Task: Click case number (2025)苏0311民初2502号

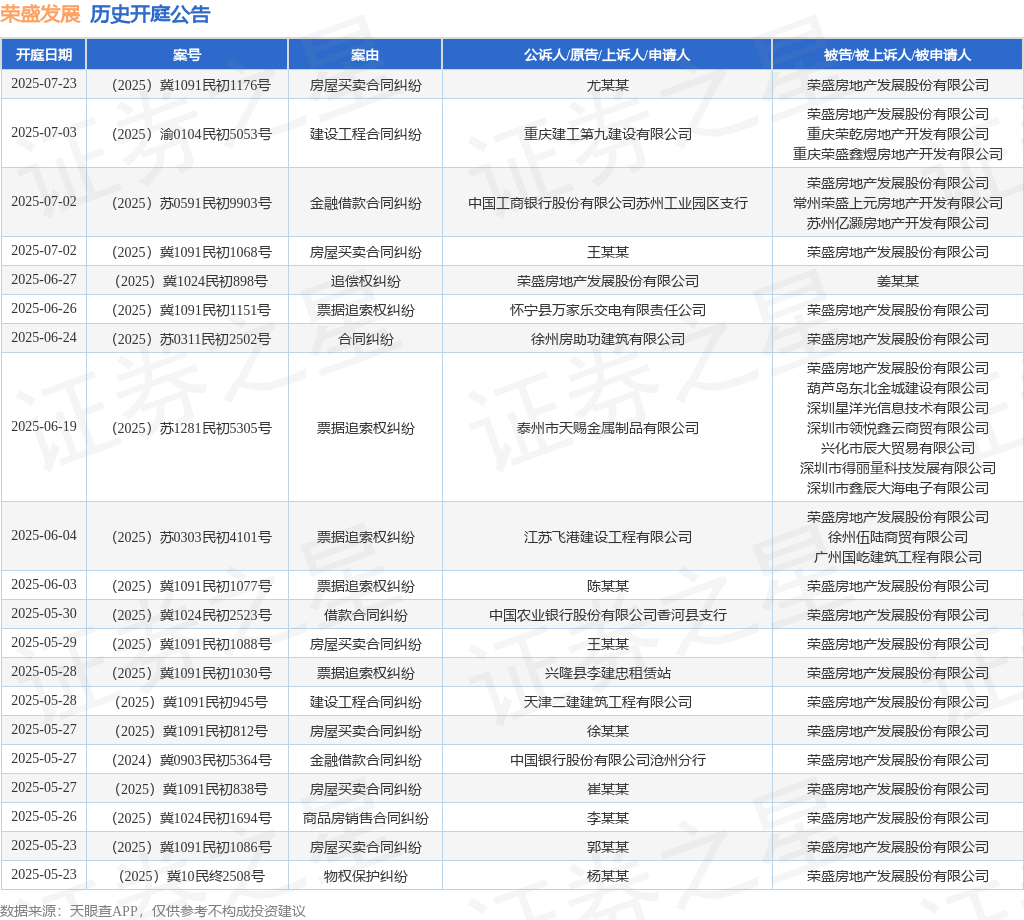Action: 191,340
